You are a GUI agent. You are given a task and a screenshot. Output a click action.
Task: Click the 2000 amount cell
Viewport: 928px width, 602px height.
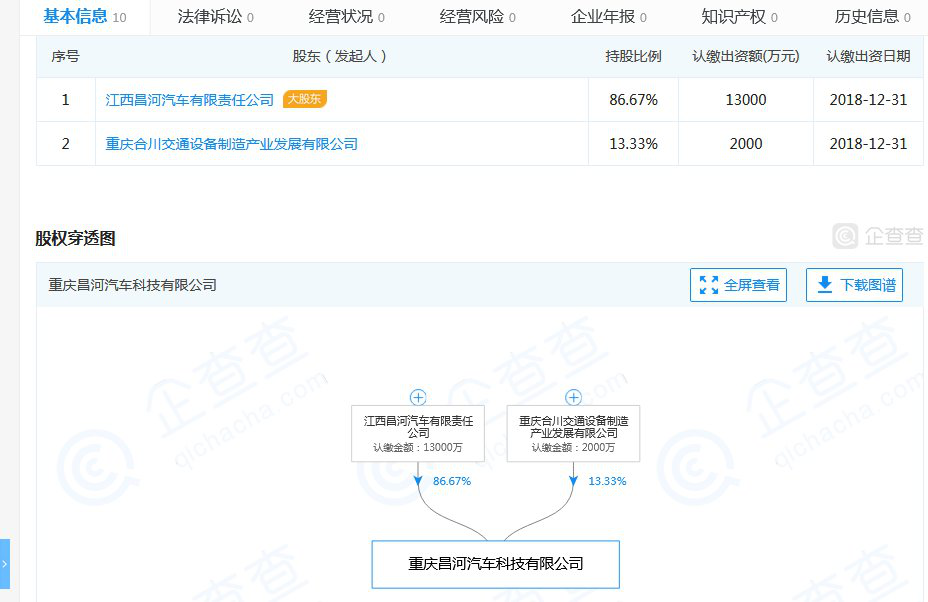point(746,143)
